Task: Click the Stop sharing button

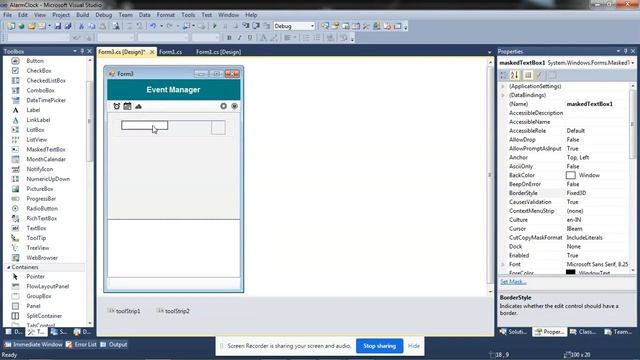Action: tap(379, 346)
